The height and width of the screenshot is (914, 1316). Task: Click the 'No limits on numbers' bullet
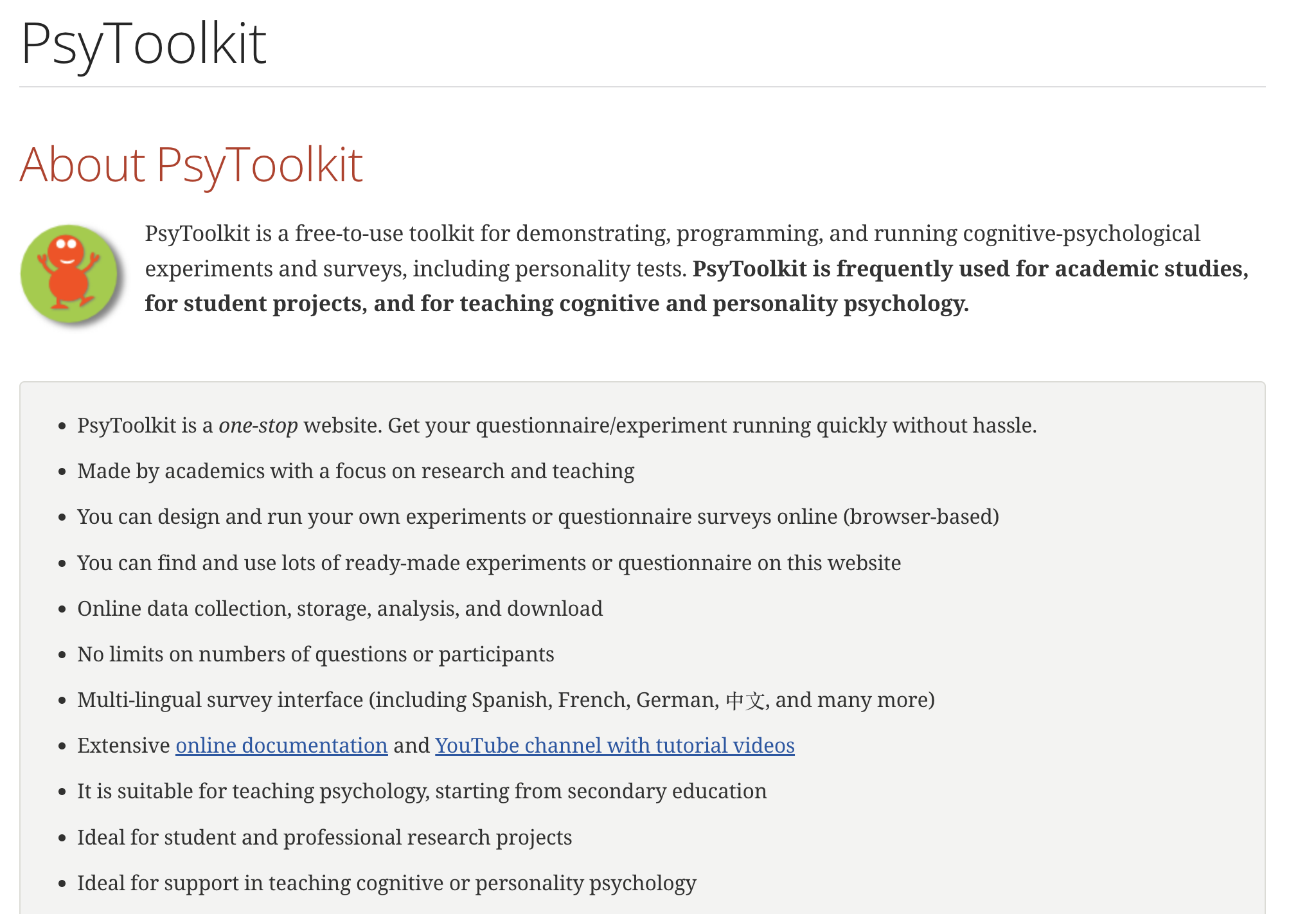(x=316, y=654)
